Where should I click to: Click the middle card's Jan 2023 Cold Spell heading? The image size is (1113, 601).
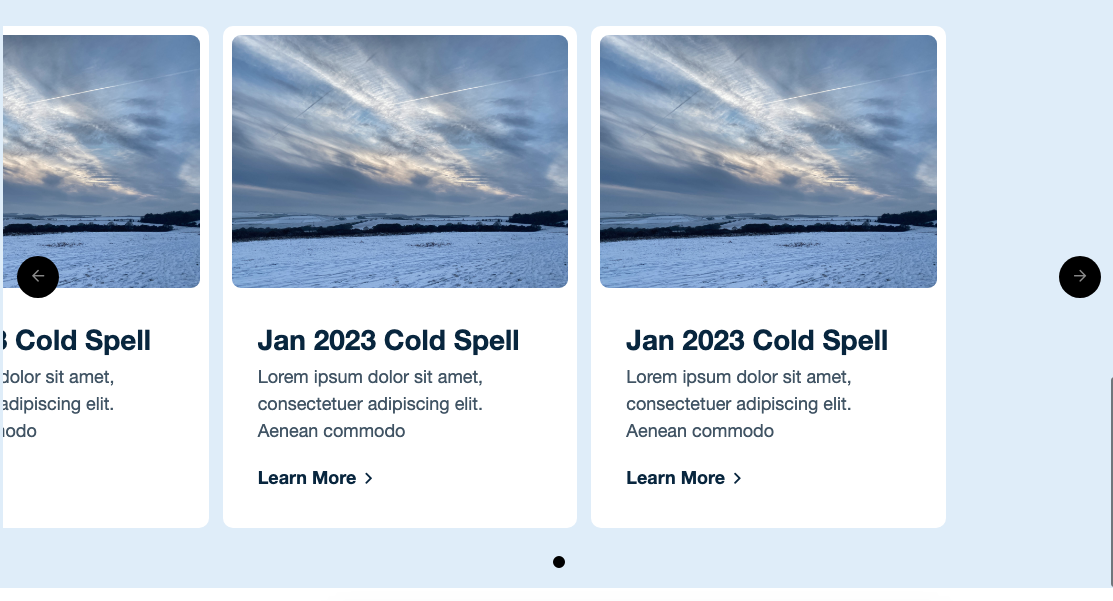click(388, 341)
